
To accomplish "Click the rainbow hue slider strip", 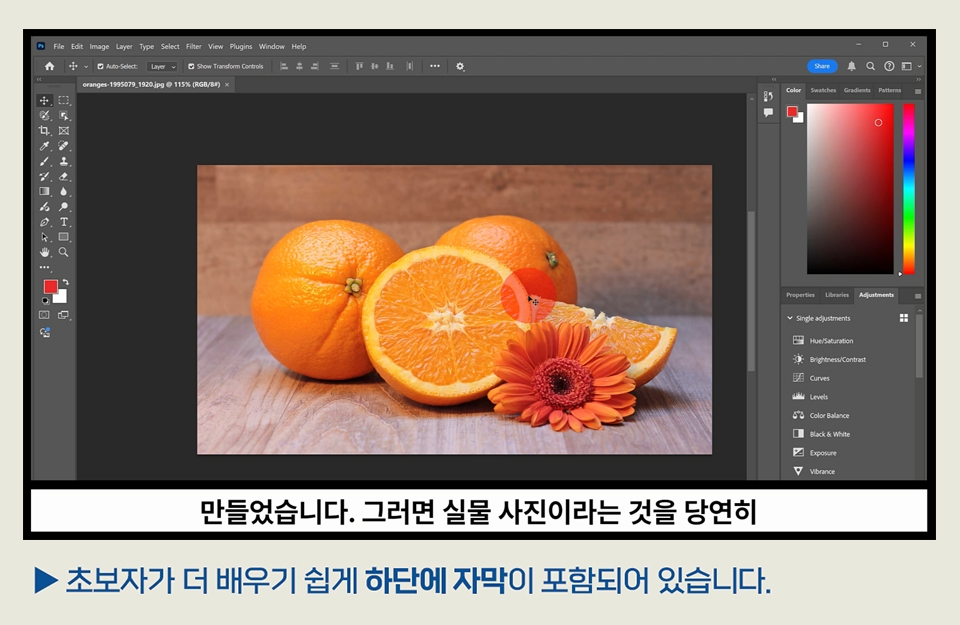I will (x=909, y=189).
